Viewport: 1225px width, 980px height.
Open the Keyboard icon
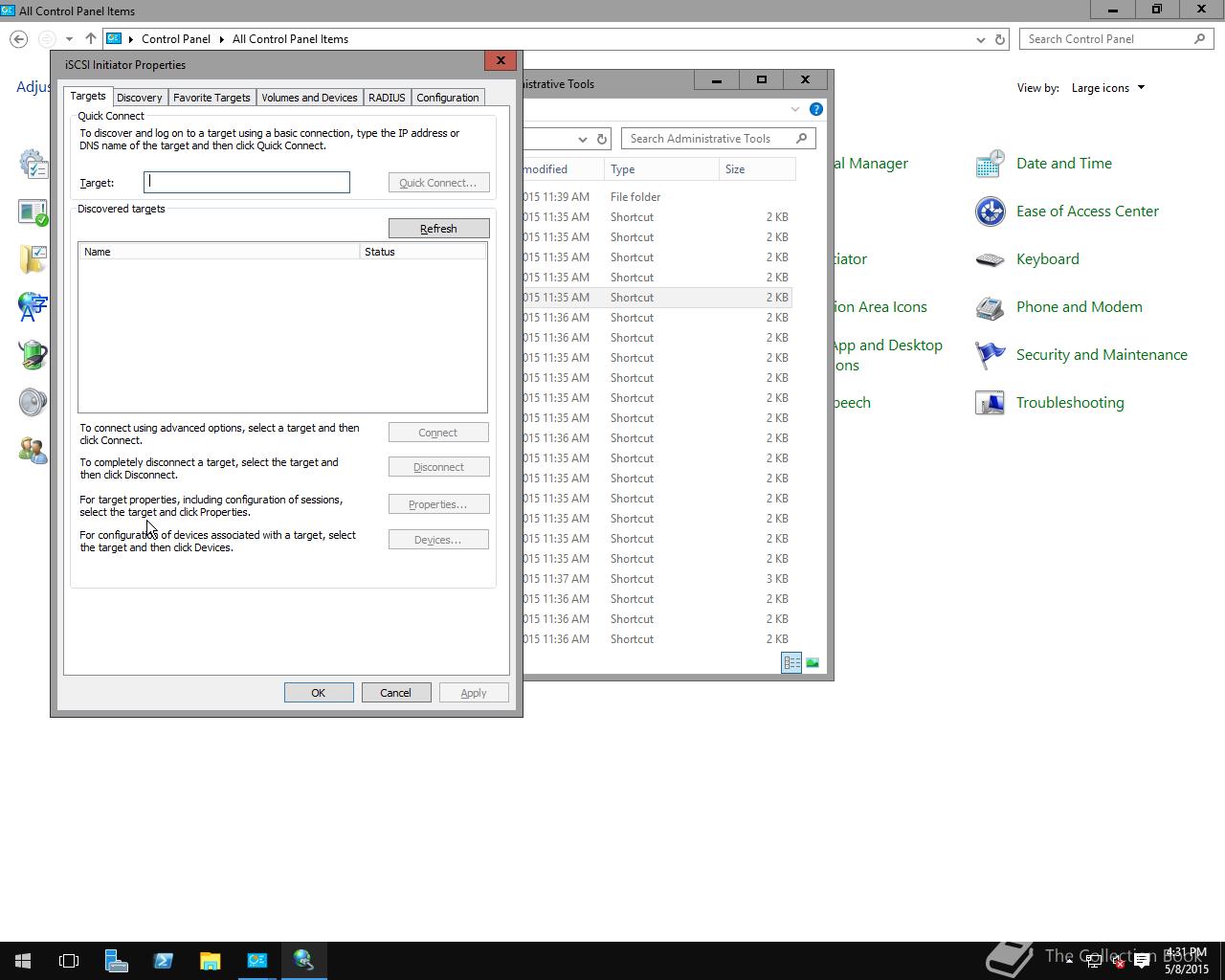pos(990,259)
